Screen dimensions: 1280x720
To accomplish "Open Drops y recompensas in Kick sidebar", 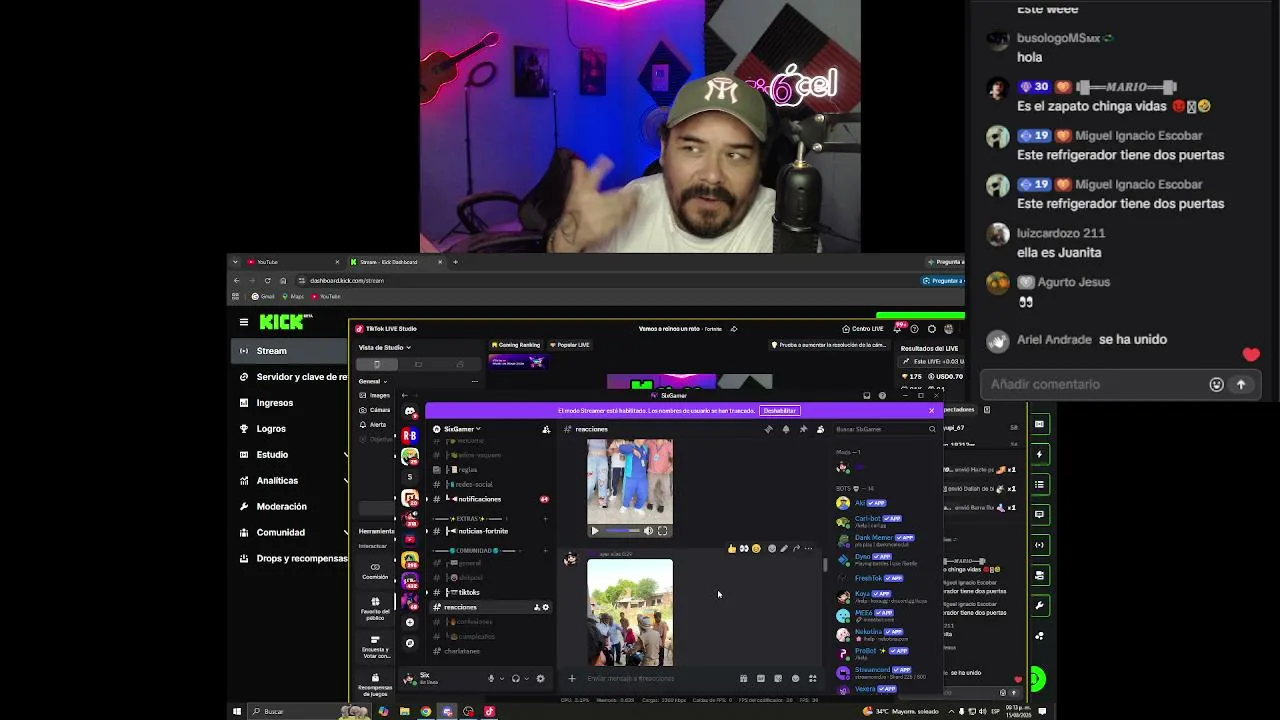I will [290, 559].
